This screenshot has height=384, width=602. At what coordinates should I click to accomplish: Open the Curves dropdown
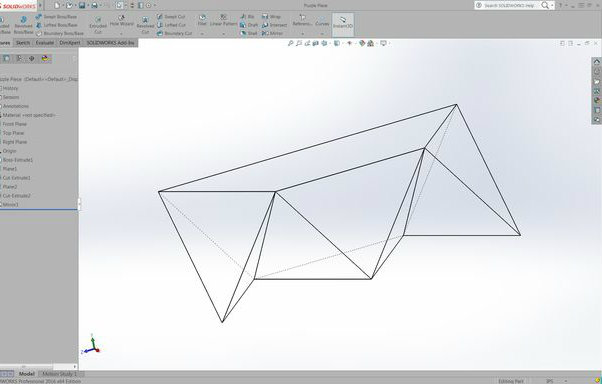pyautogui.click(x=322, y=33)
